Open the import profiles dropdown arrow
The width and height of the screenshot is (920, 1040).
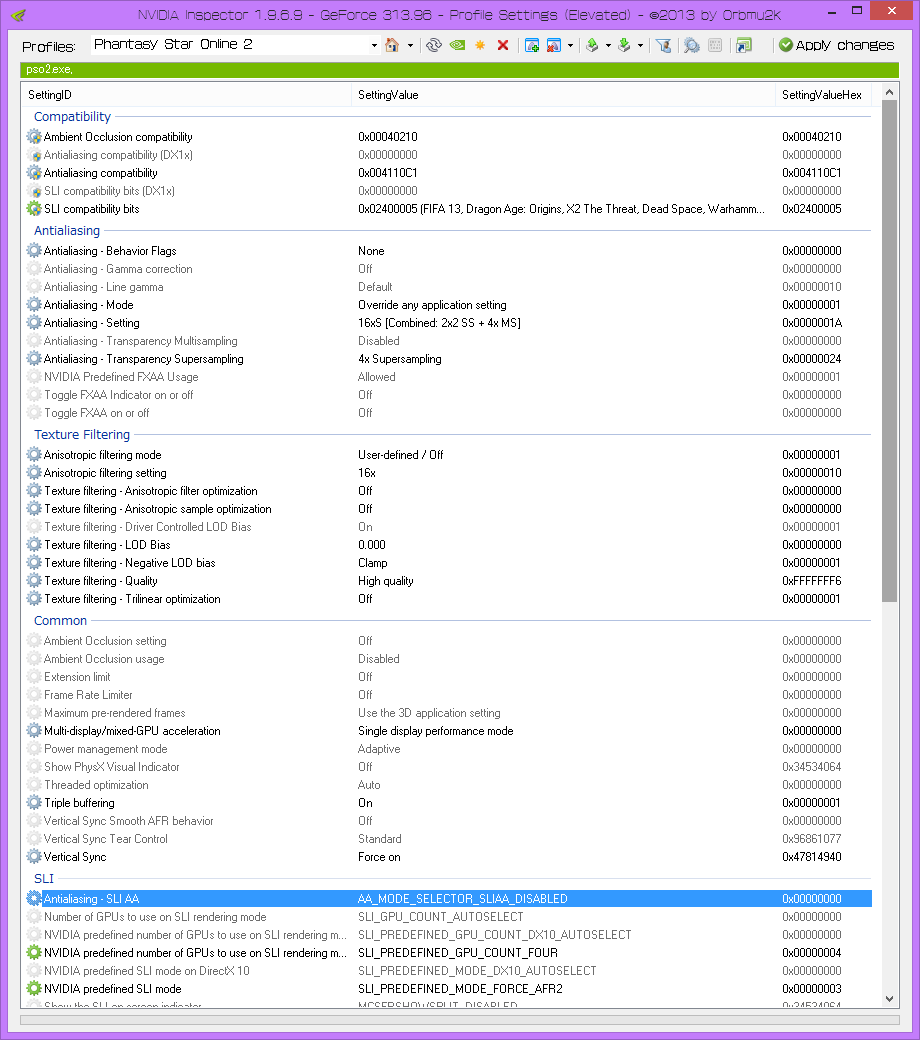pos(640,46)
